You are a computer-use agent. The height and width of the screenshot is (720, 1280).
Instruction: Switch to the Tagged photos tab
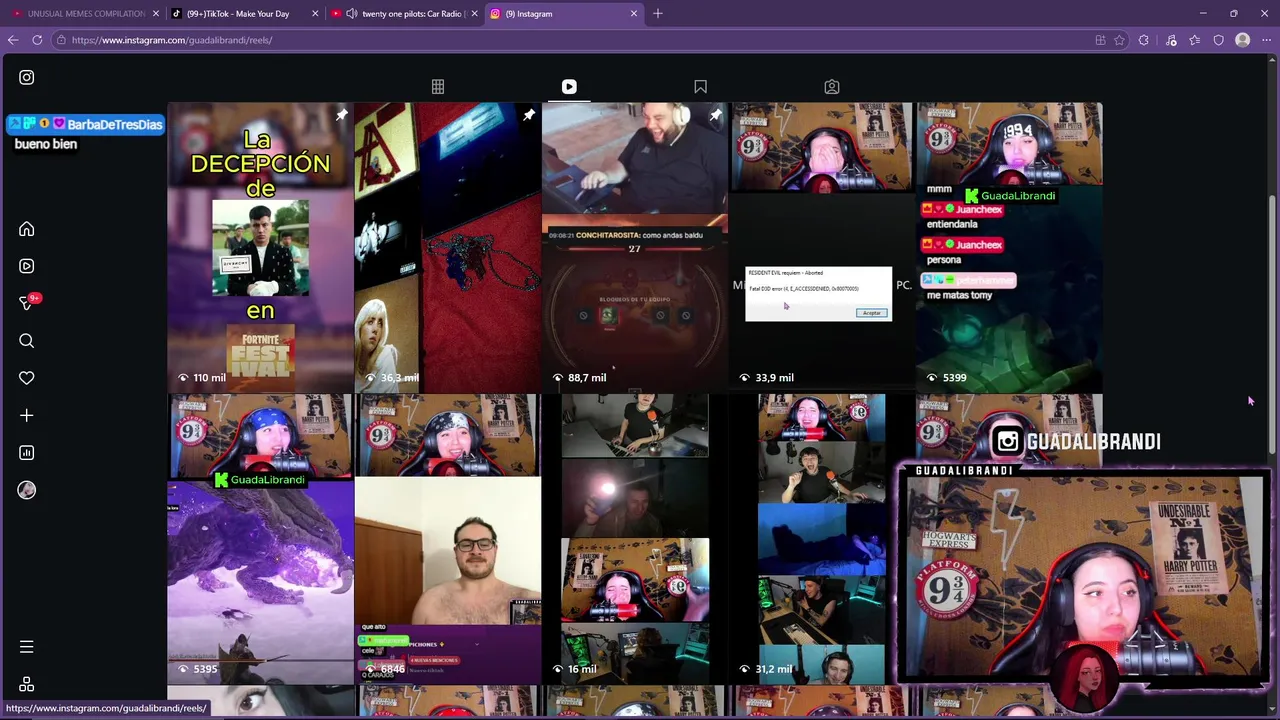832,87
